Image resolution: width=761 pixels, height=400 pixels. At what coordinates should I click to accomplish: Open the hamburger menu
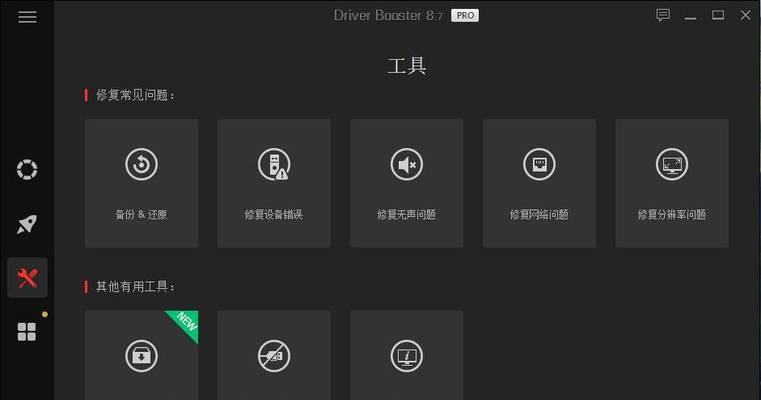27,17
